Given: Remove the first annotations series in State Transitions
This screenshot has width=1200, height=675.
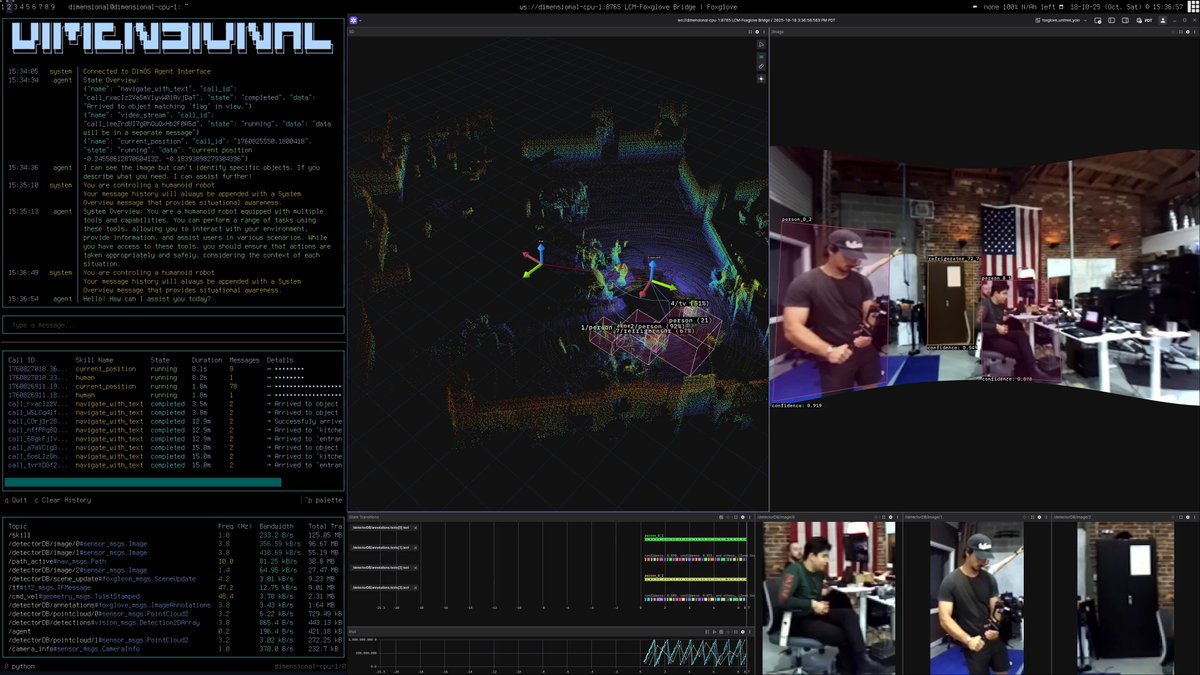Looking at the screenshot, I should pos(416,527).
